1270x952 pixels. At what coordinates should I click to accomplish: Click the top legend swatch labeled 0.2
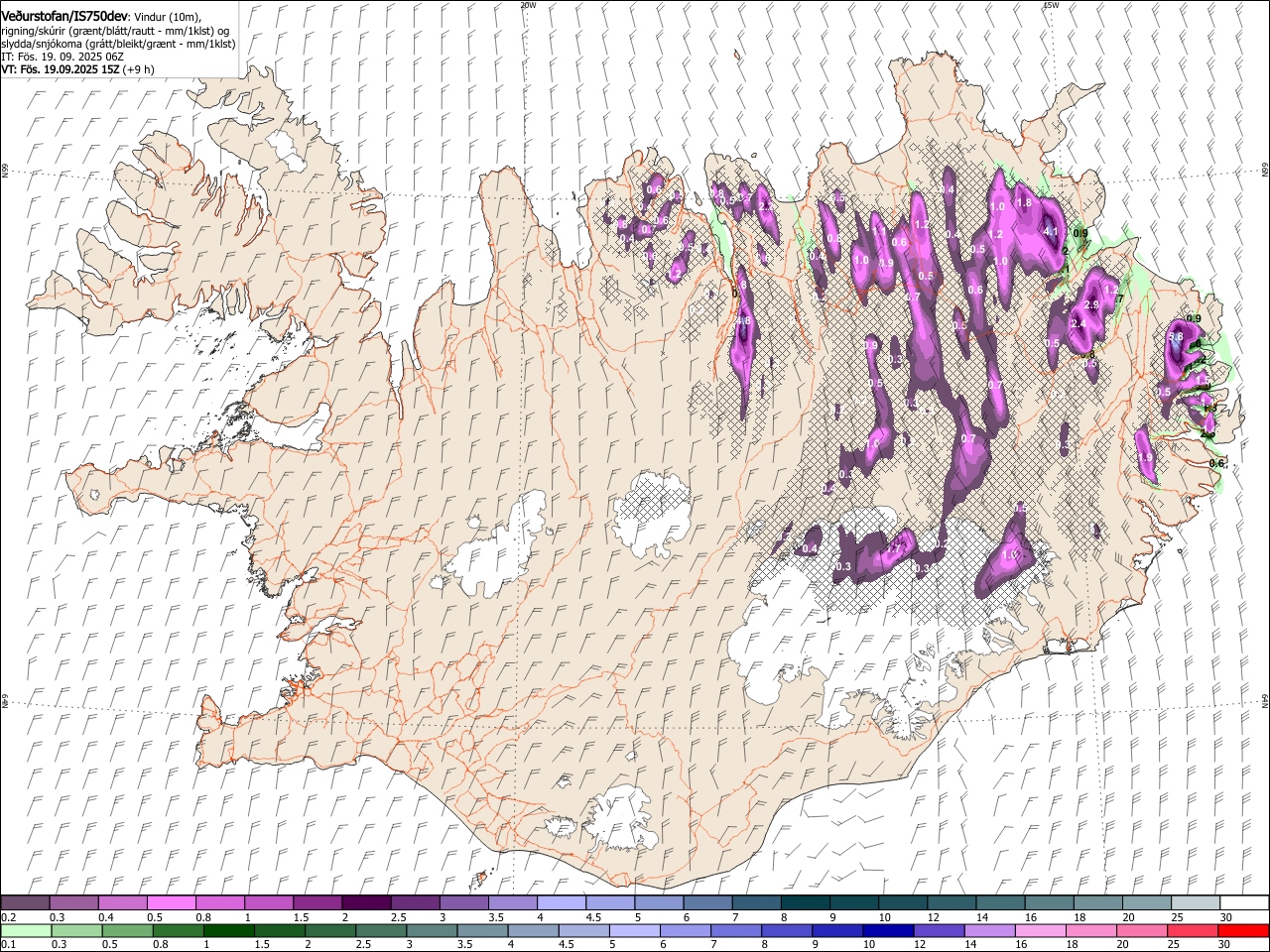click(x=25, y=902)
